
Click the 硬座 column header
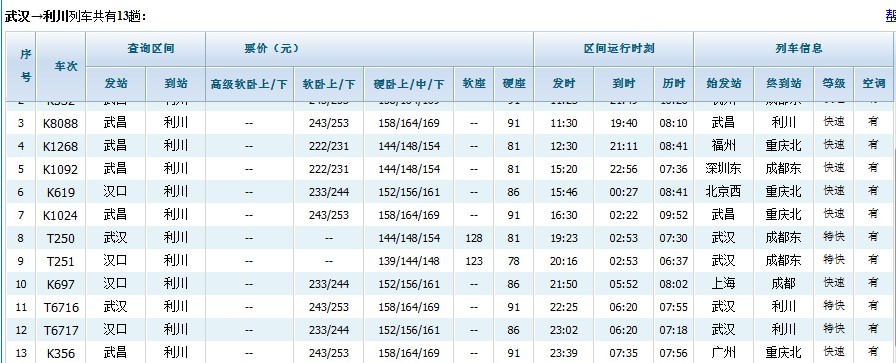[514, 83]
